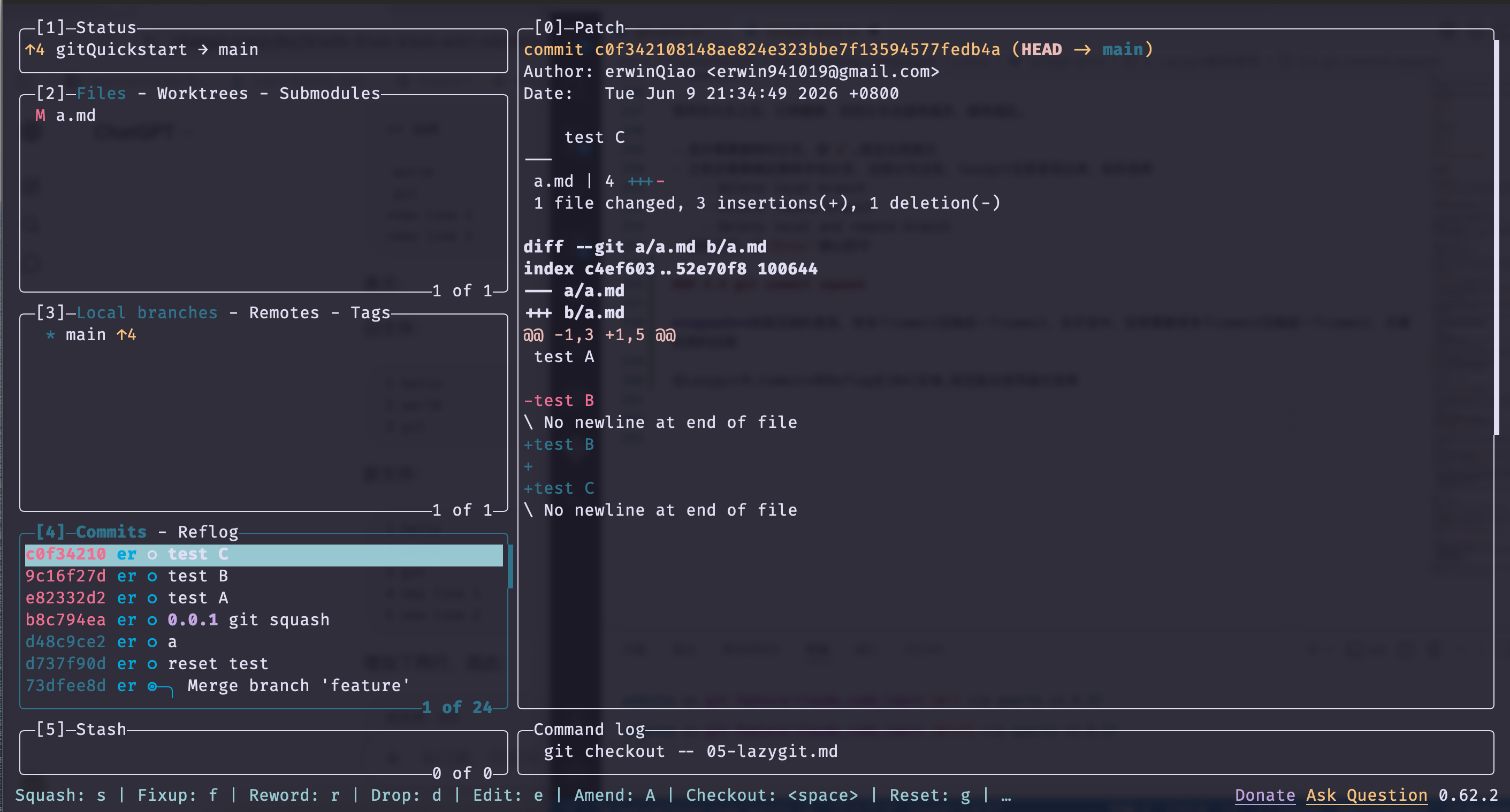Click the Reword: r shortcut hint

coord(294,795)
